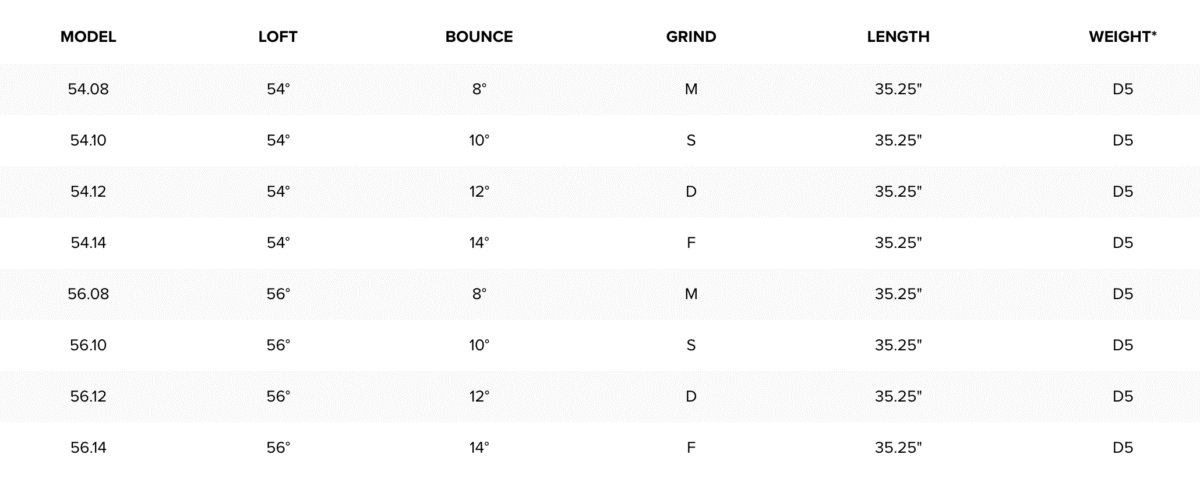Click the BOUNCE column header
This screenshot has width=1200, height=490.
click(x=479, y=37)
